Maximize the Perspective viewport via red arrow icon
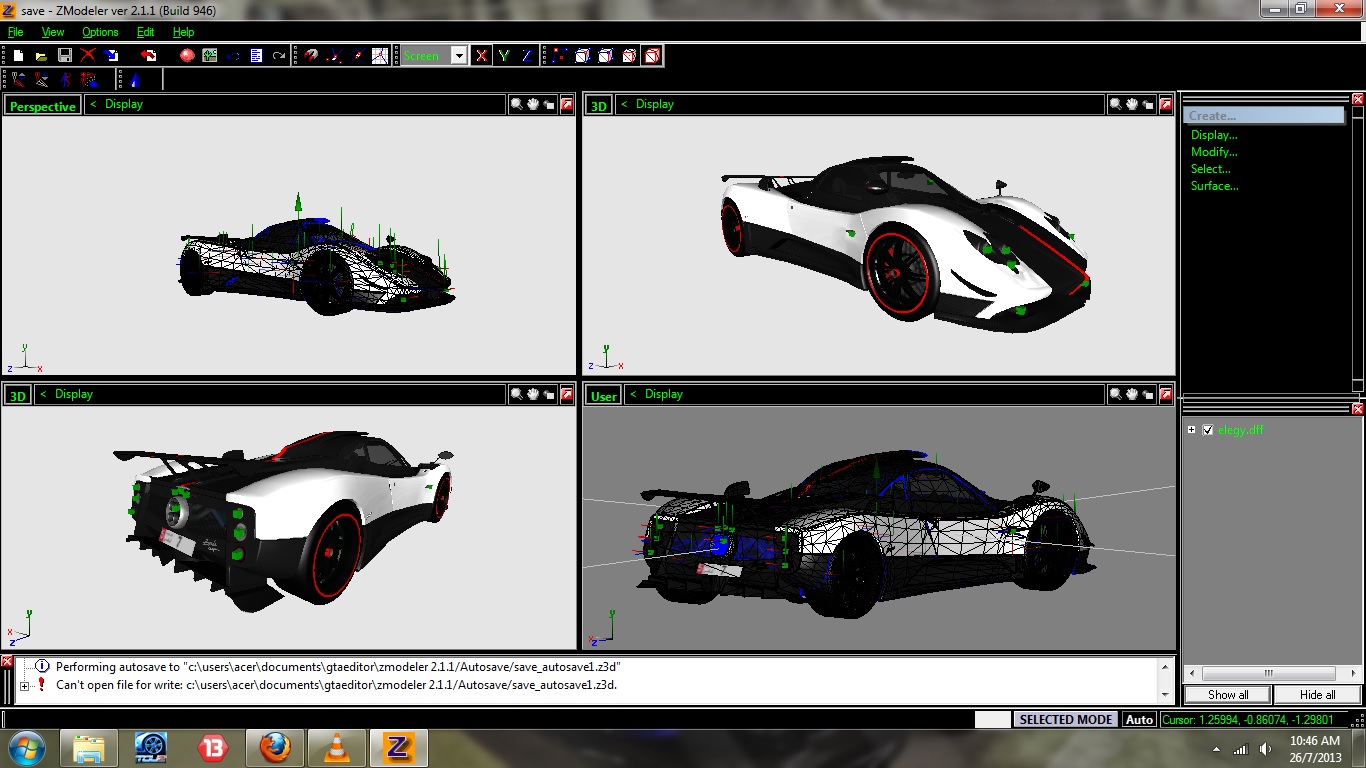 point(567,104)
